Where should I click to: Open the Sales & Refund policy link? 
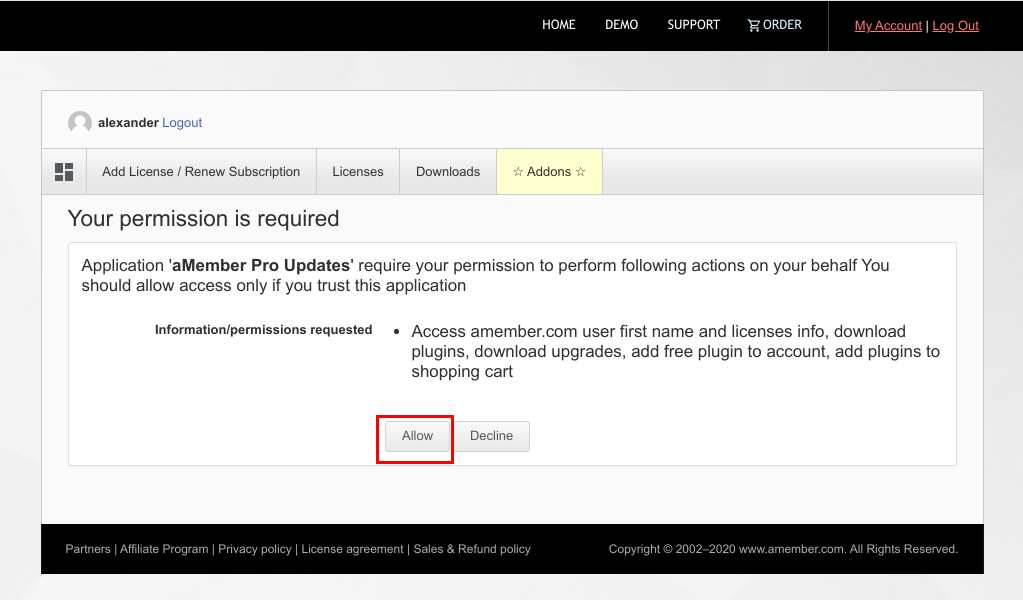(472, 549)
